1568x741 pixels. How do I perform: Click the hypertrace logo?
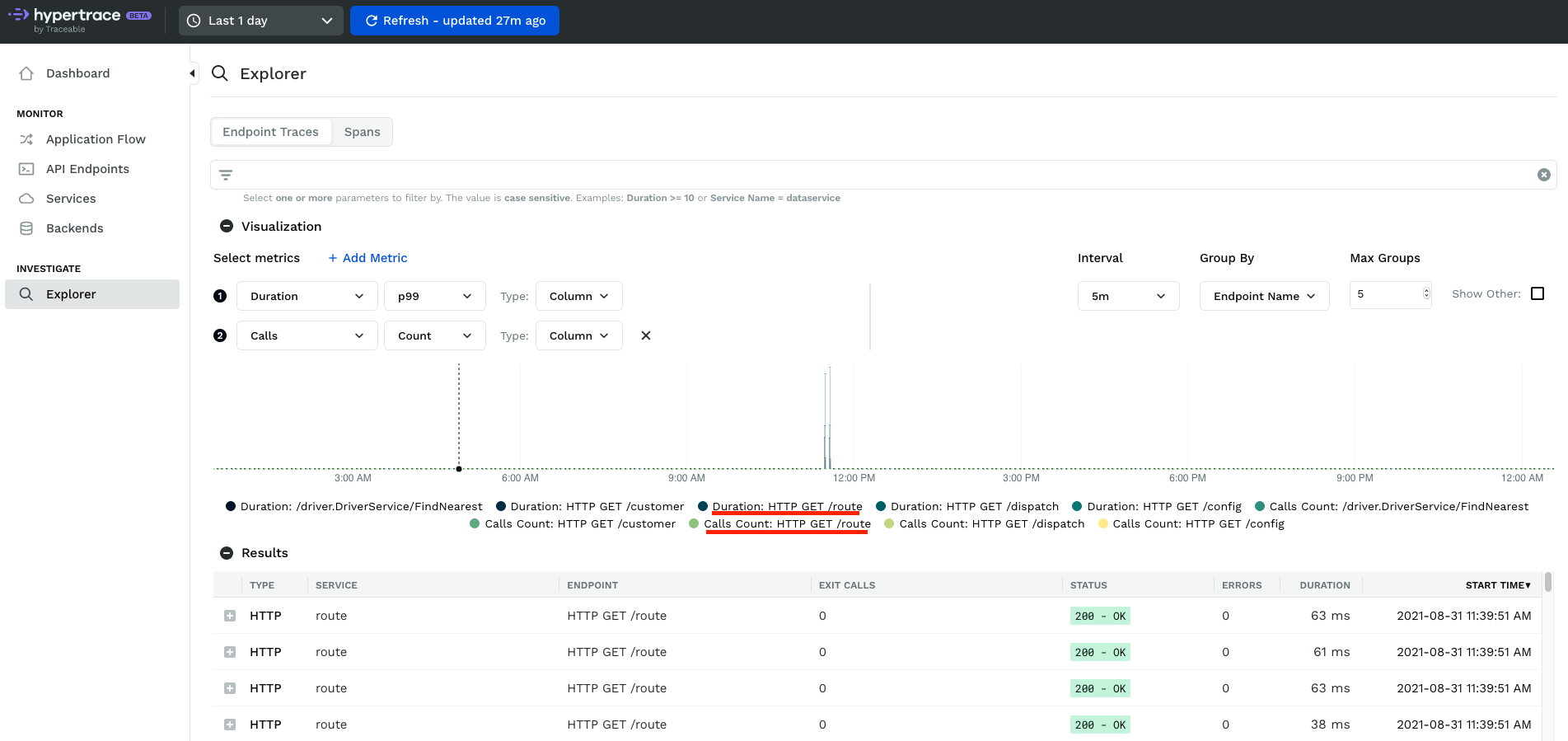(79, 20)
